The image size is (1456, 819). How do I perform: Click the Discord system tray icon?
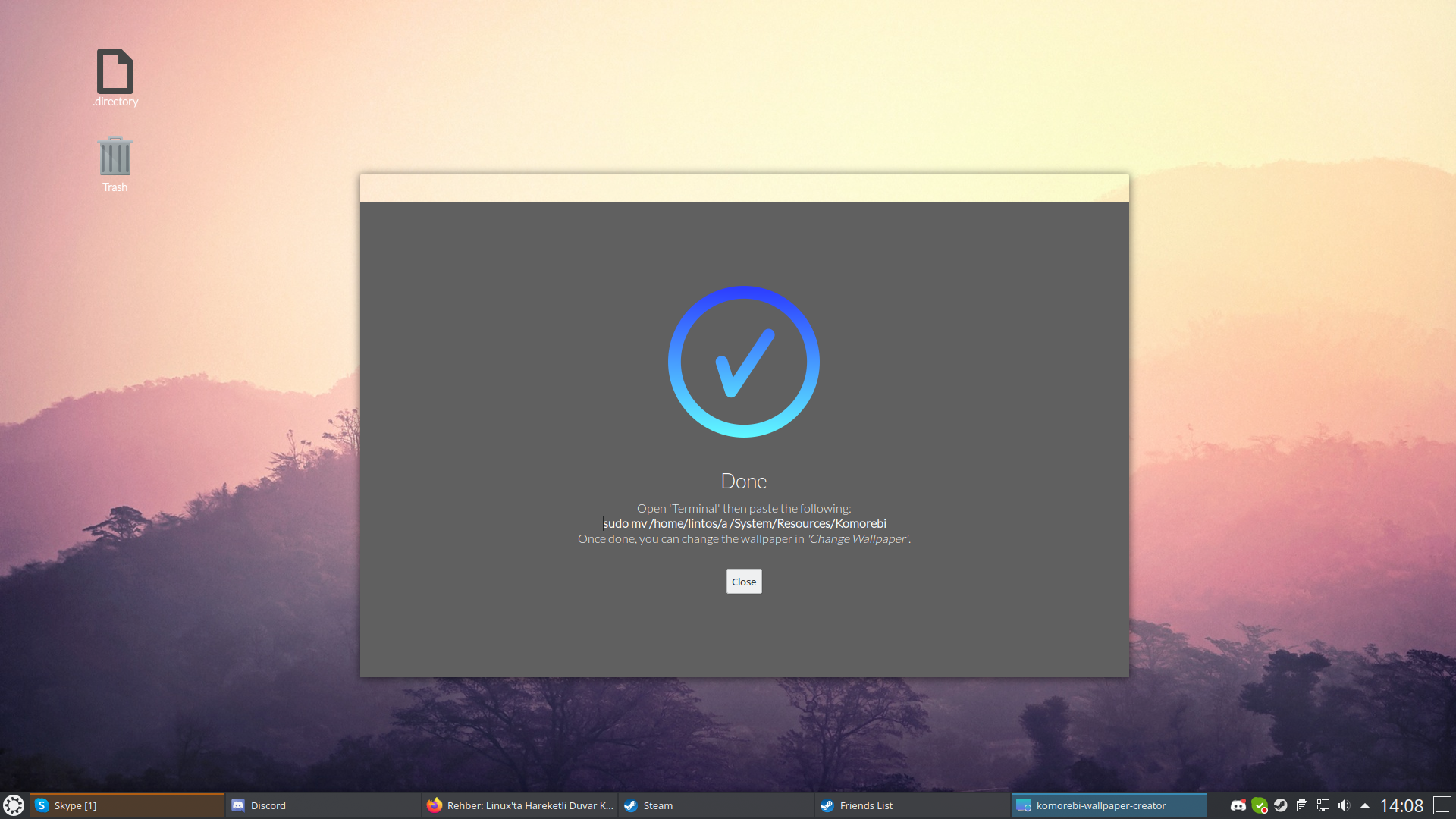[1238, 805]
